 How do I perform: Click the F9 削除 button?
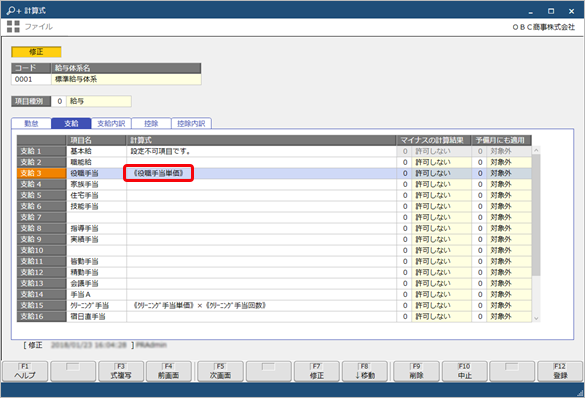tap(416, 371)
